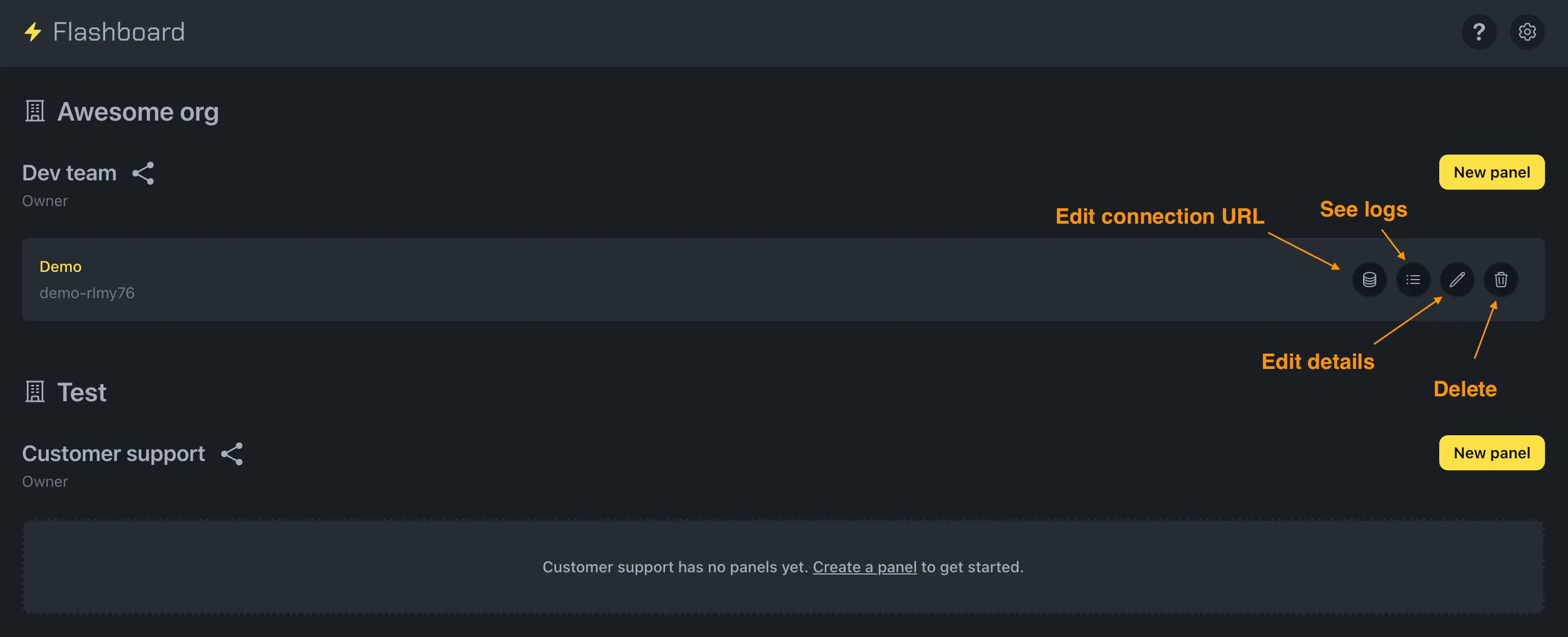Viewport: 1568px width, 637px height.
Task: Edit details of Demo with the pencil icon
Action: [x=1457, y=280]
